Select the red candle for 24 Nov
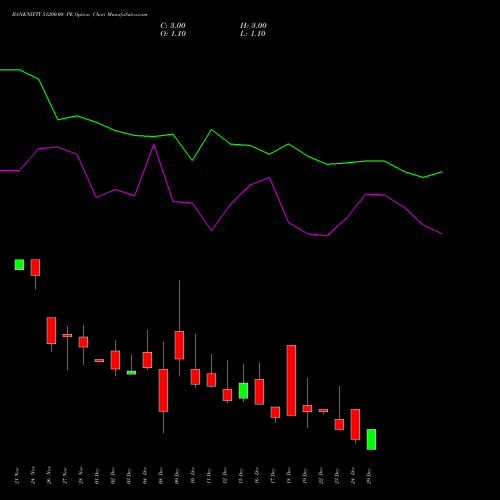This screenshot has height=500, width=500. 35,267
